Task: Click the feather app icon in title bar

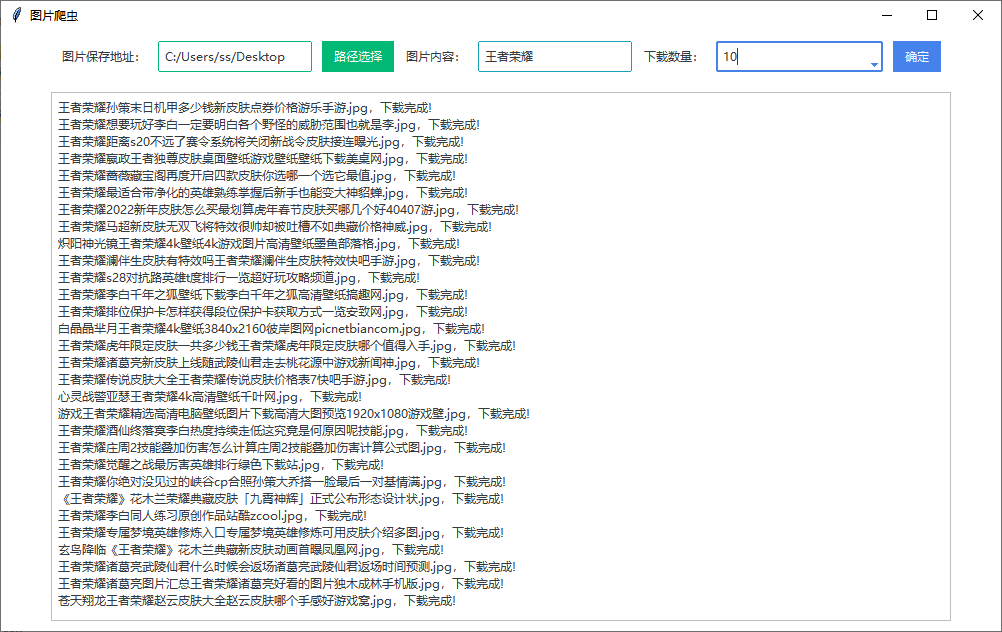Action: pyautogui.click(x=17, y=15)
